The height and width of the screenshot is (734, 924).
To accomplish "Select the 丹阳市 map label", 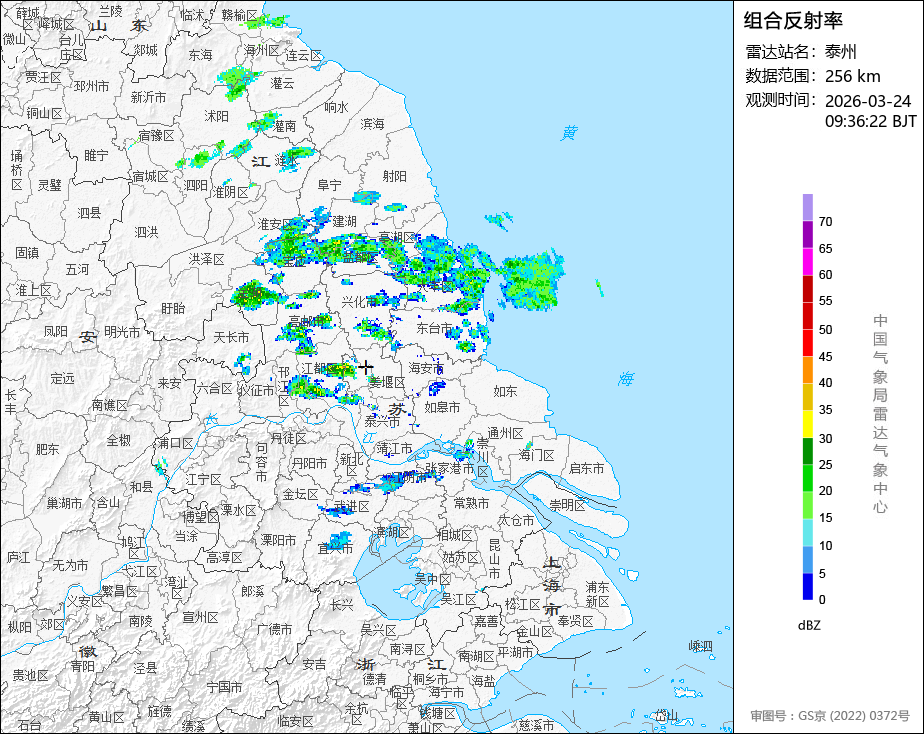I will click(309, 464).
